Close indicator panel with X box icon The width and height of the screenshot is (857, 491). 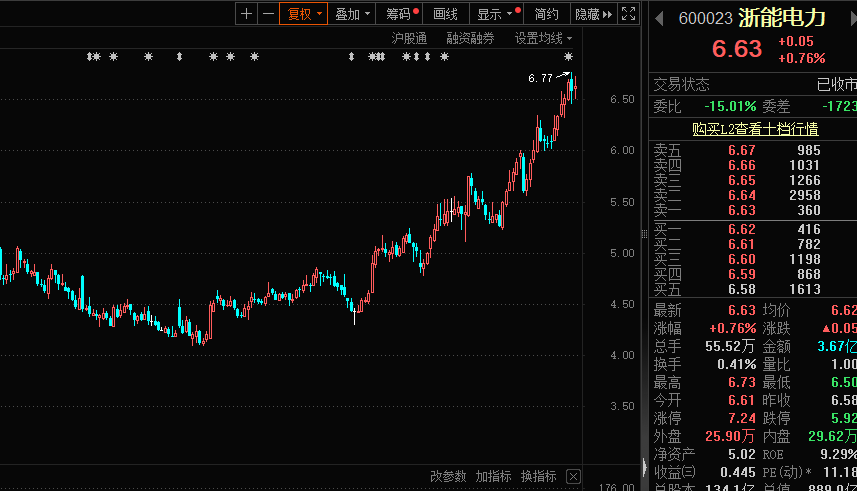574,476
